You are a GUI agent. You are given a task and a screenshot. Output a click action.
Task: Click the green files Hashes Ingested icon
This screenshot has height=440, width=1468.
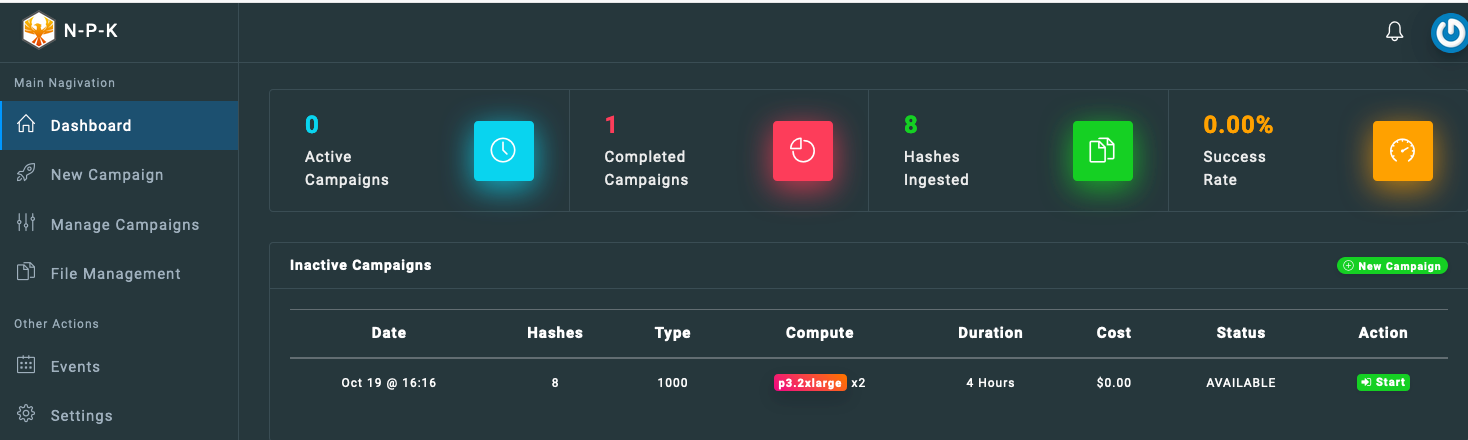[1102, 151]
